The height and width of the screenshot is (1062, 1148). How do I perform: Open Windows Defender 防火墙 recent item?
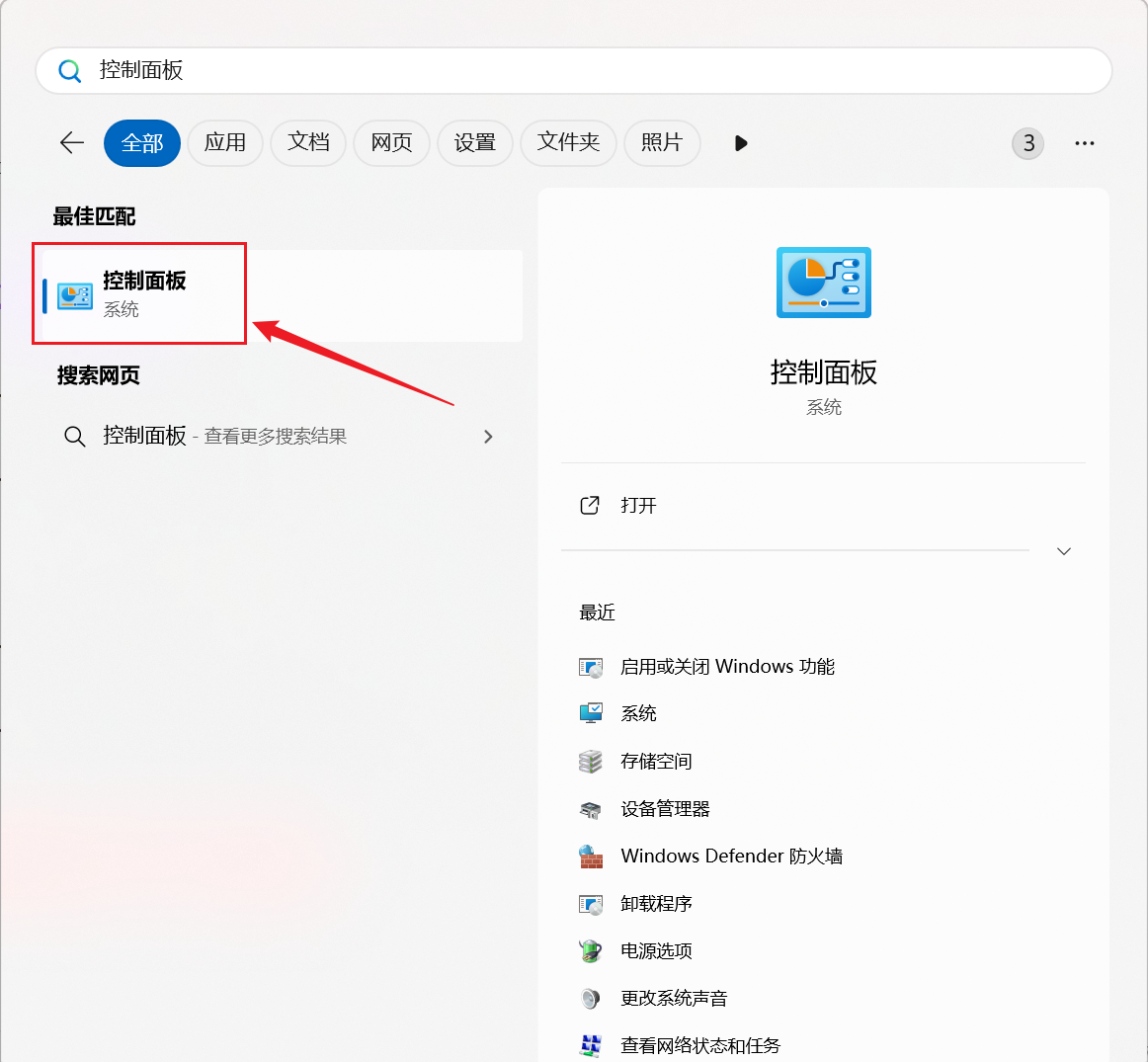pyautogui.click(x=731, y=856)
